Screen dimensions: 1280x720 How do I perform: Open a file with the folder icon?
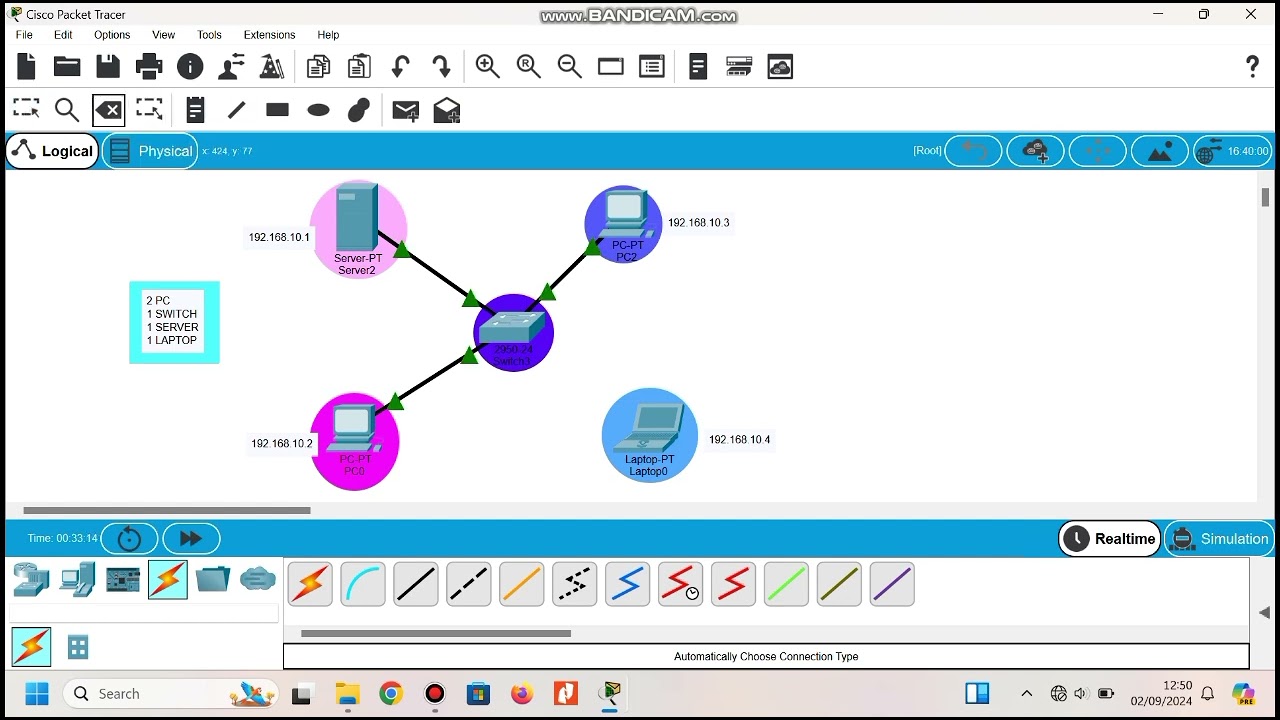tap(67, 67)
